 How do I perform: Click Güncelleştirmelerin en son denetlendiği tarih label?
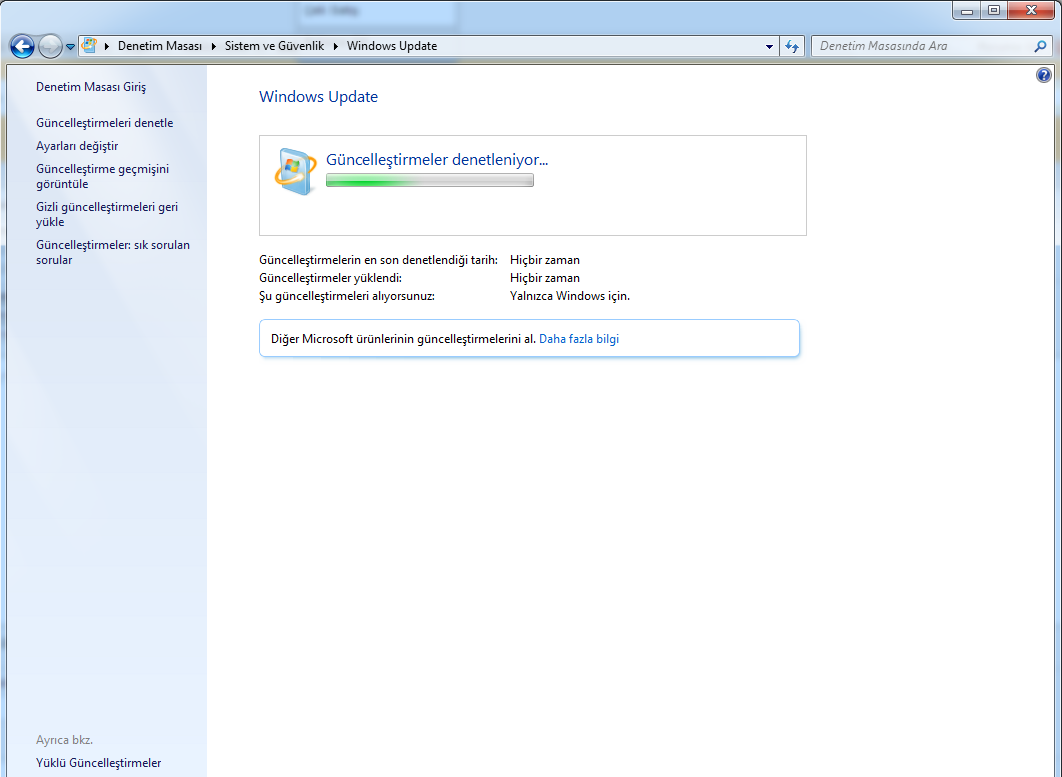(378, 260)
